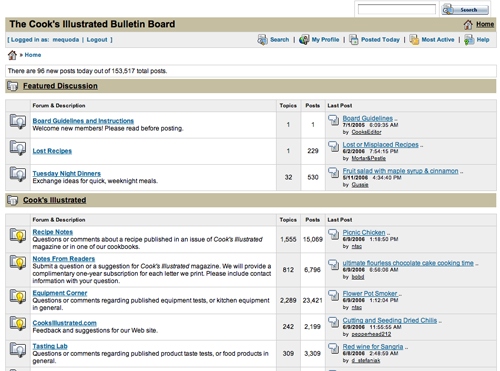Image resolution: width=500 pixels, height=371 pixels.
Task: Open Board Guidelines and Instructions forum
Action: (83, 121)
